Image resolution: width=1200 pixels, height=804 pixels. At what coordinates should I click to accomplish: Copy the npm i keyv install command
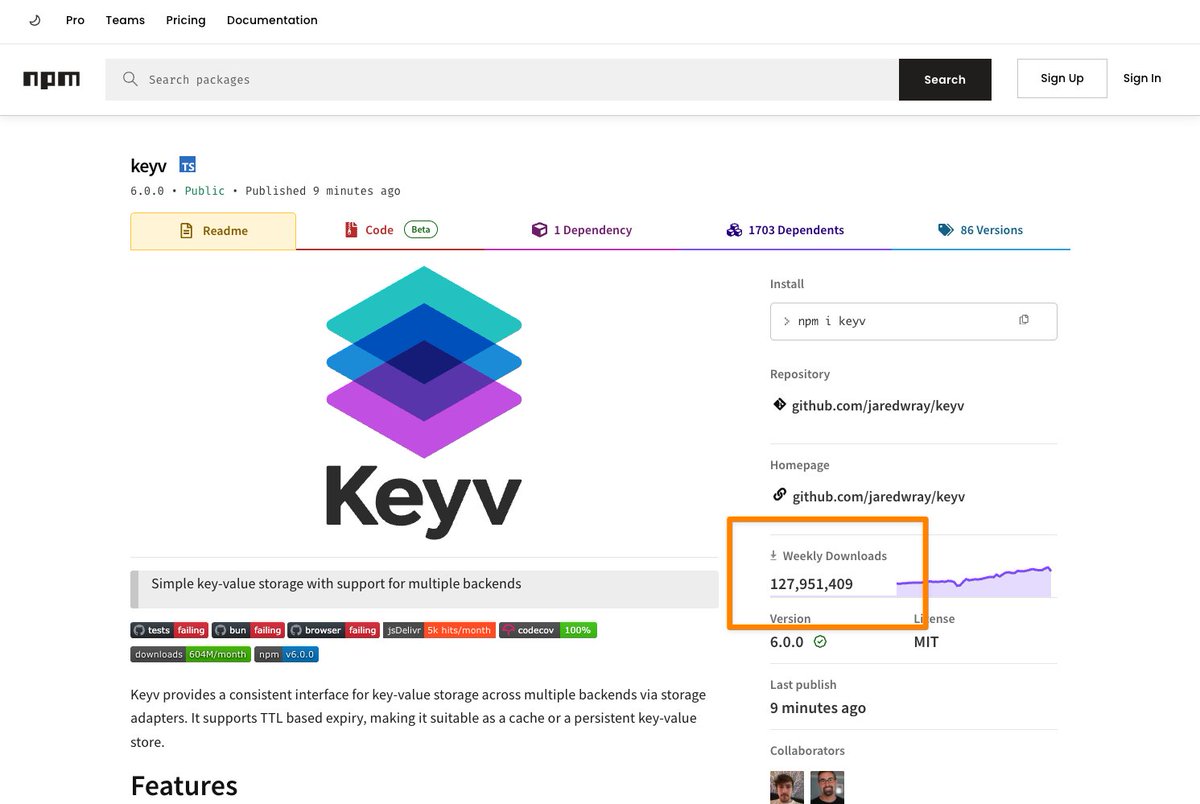[x=1023, y=321]
